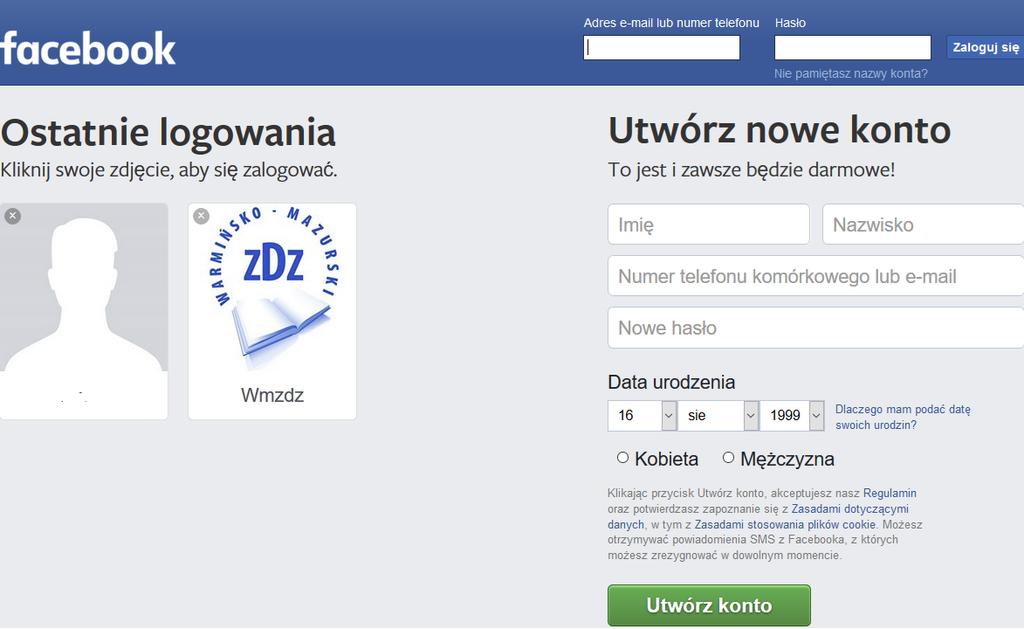
Task: Open the Dlaczego mam podać datę urodzin link
Action: pyautogui.click(x=903, y=417)
